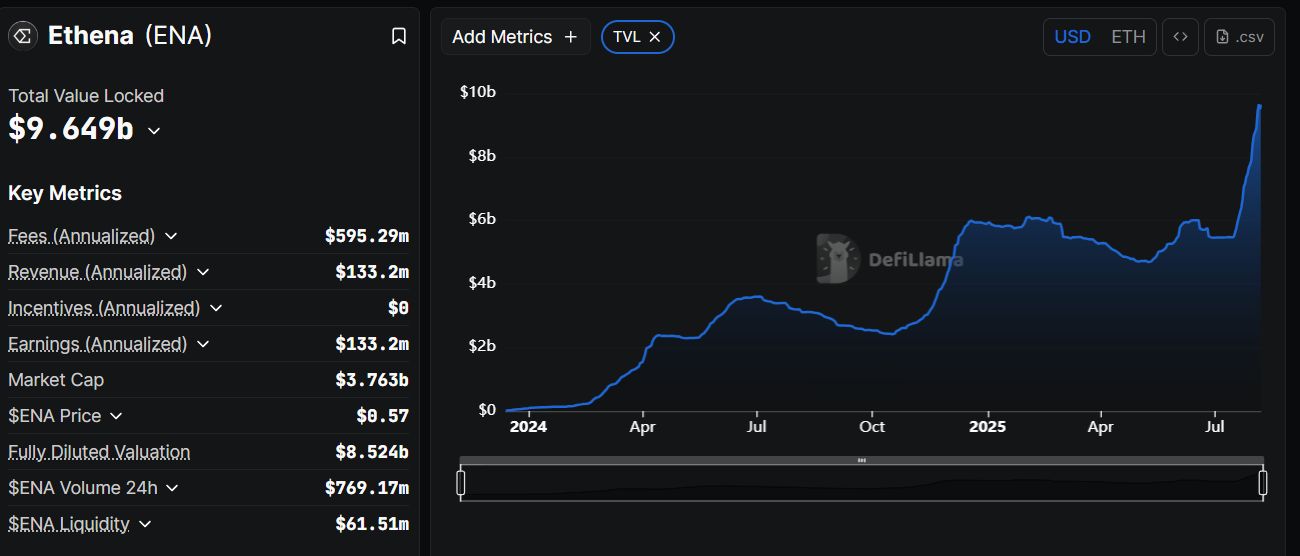Expand Earnings (Annualized) details
Viewport: 1300px width, 556px height.
tap(203, 344)
